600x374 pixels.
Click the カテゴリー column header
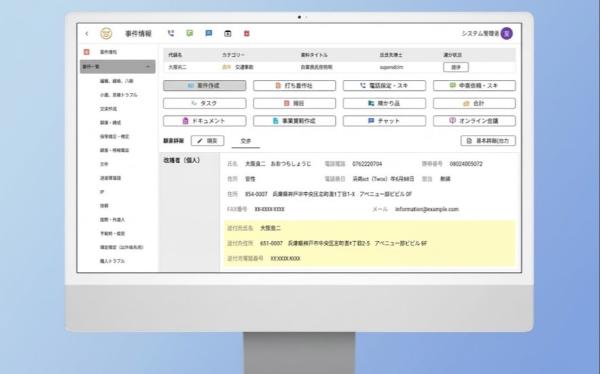[233, 55]
